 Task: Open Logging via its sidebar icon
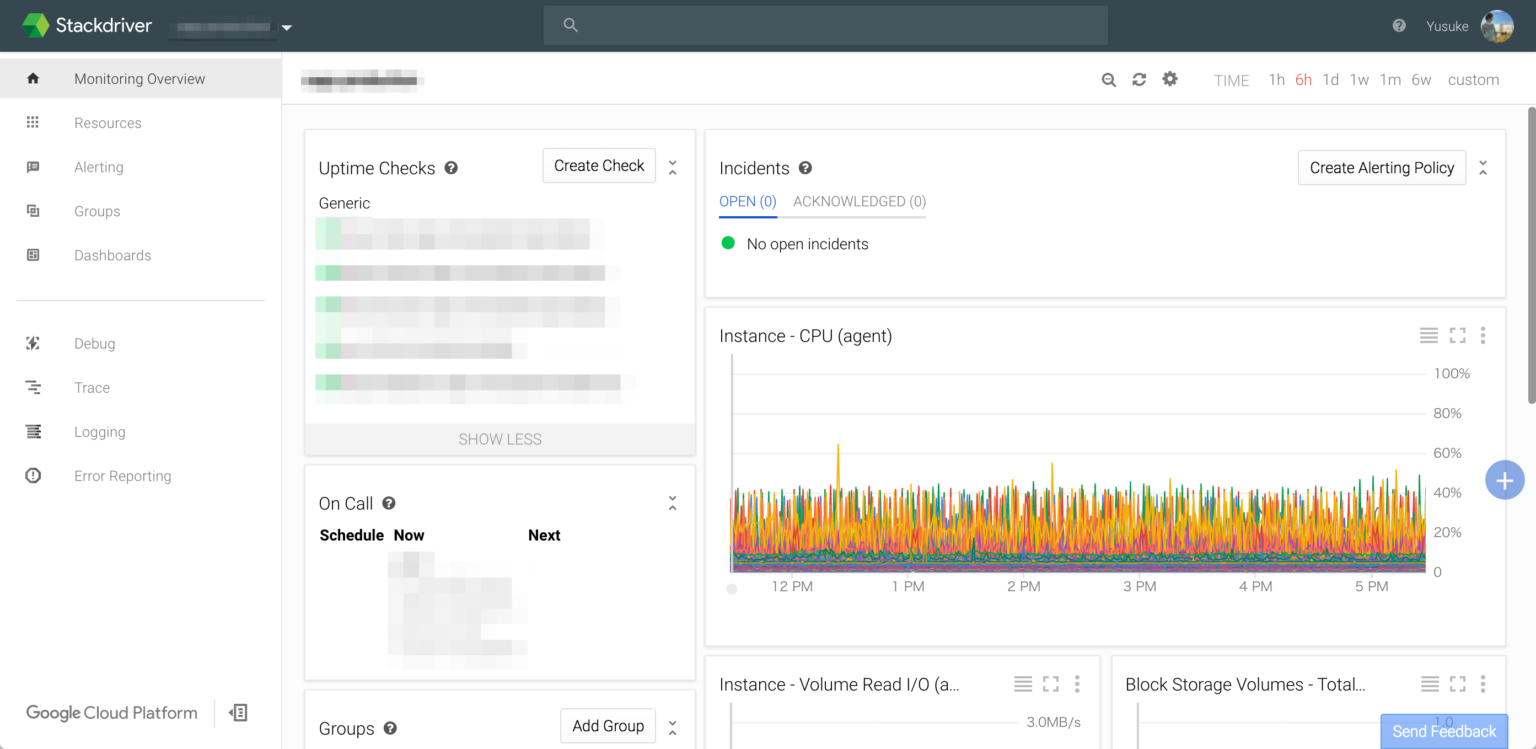coord(33,431)
